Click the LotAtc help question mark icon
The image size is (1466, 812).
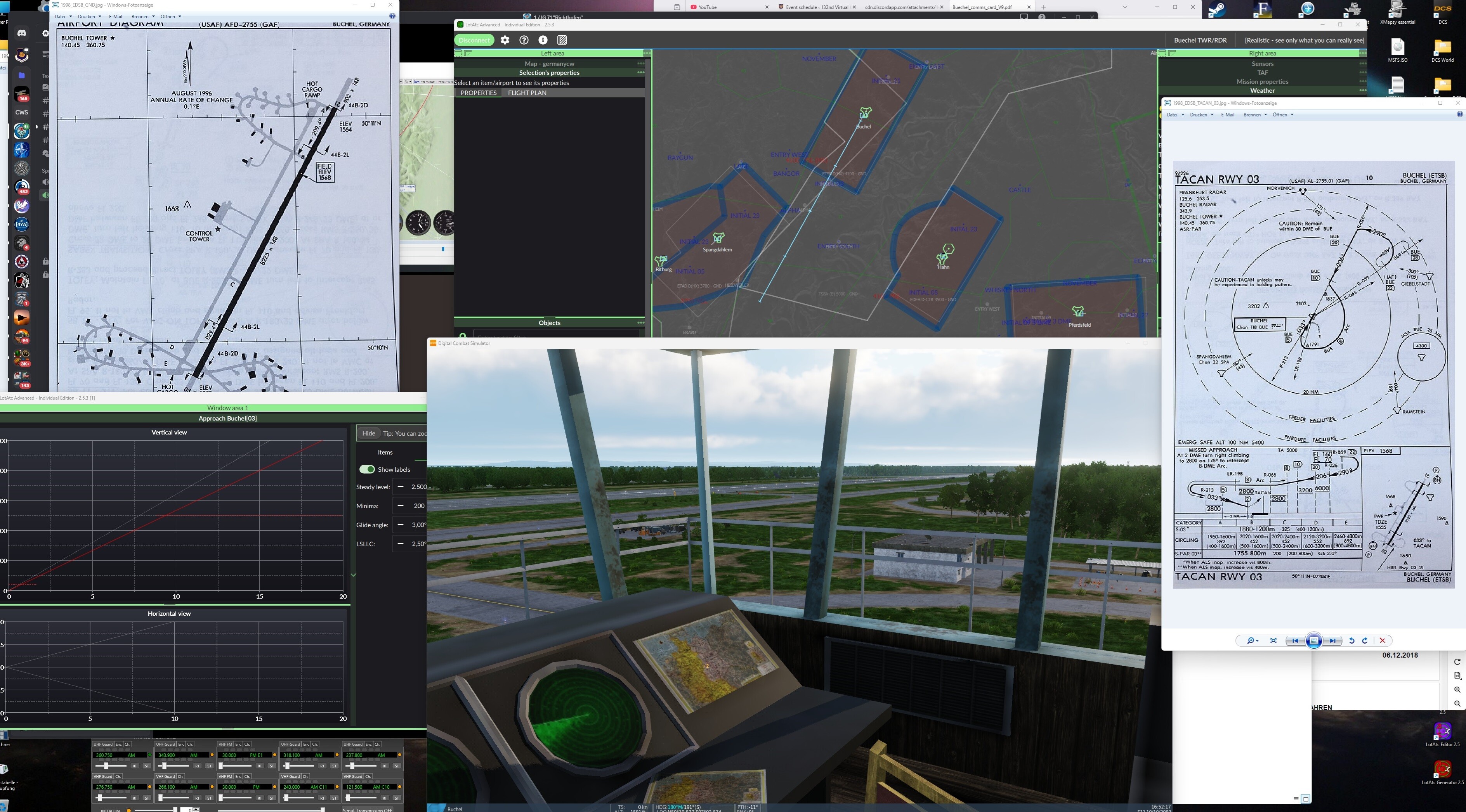click(524, 40)
